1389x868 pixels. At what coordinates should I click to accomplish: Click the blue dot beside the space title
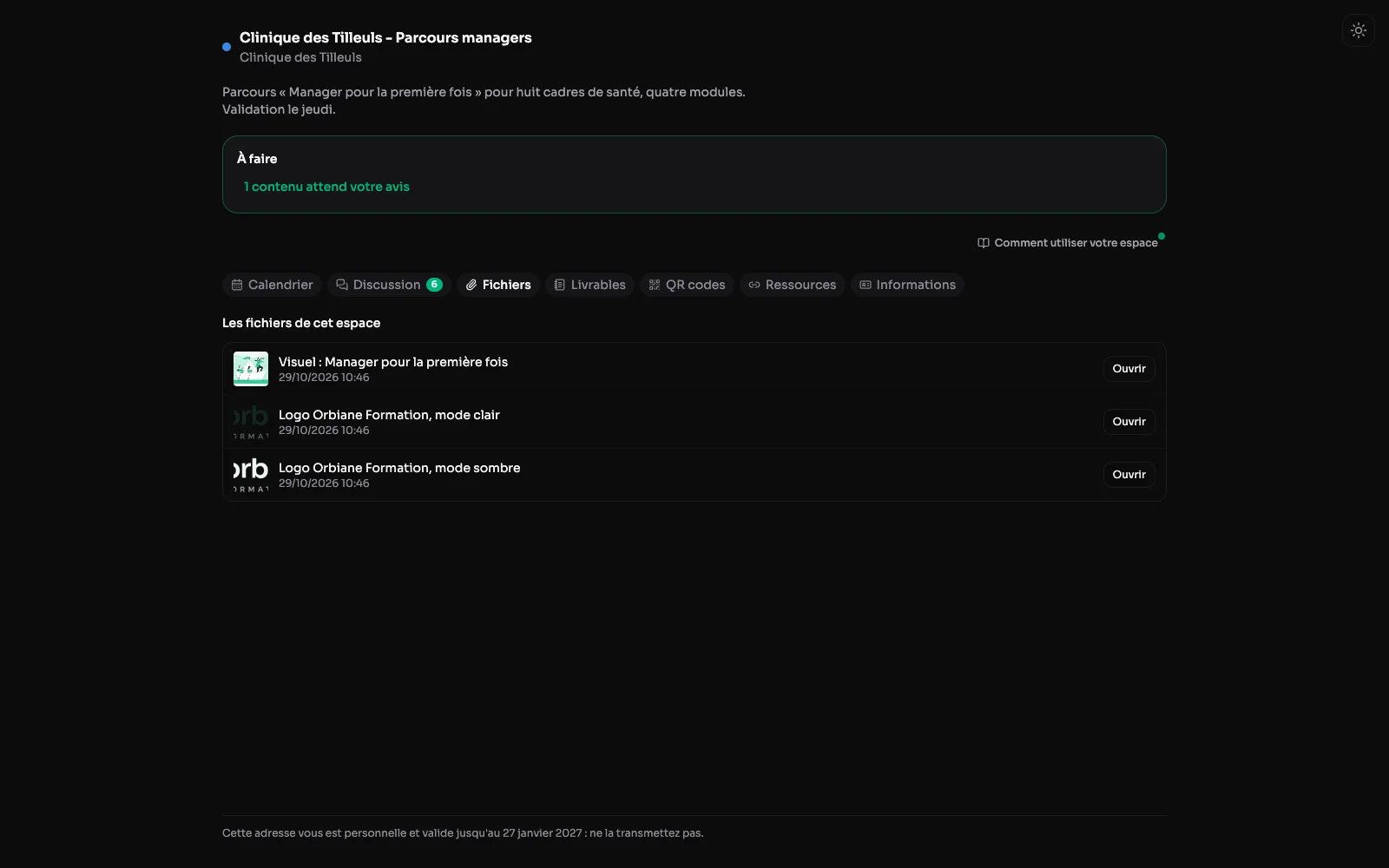coord(227,47)
